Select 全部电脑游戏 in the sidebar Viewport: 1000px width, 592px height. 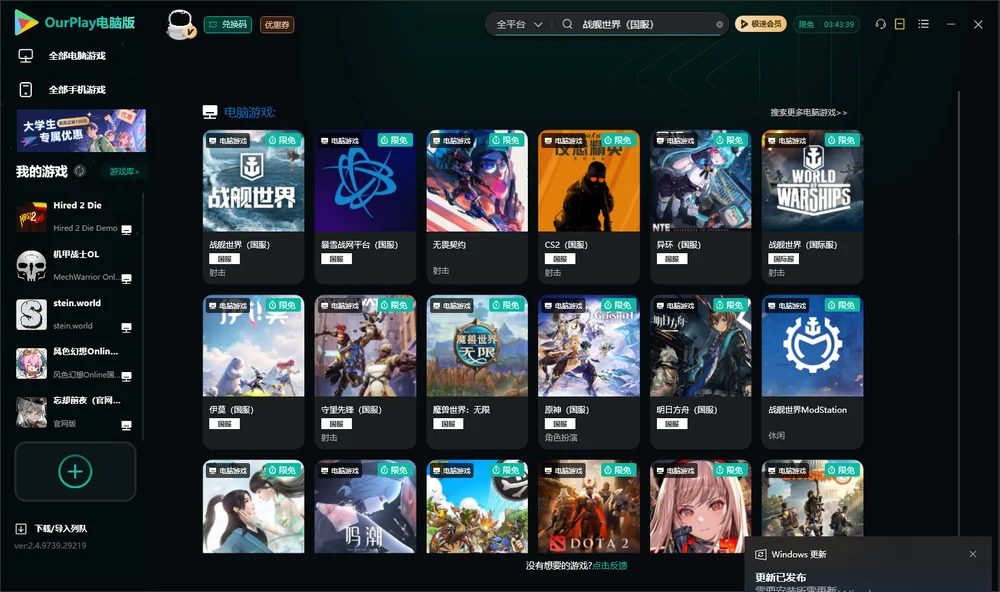(x=77, y=56)
